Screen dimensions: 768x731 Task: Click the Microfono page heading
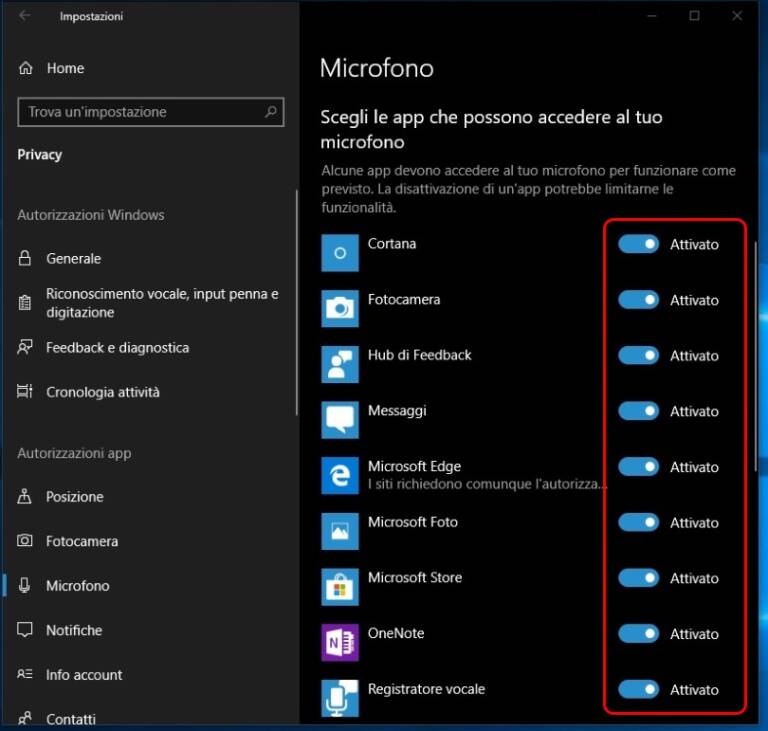377,68
